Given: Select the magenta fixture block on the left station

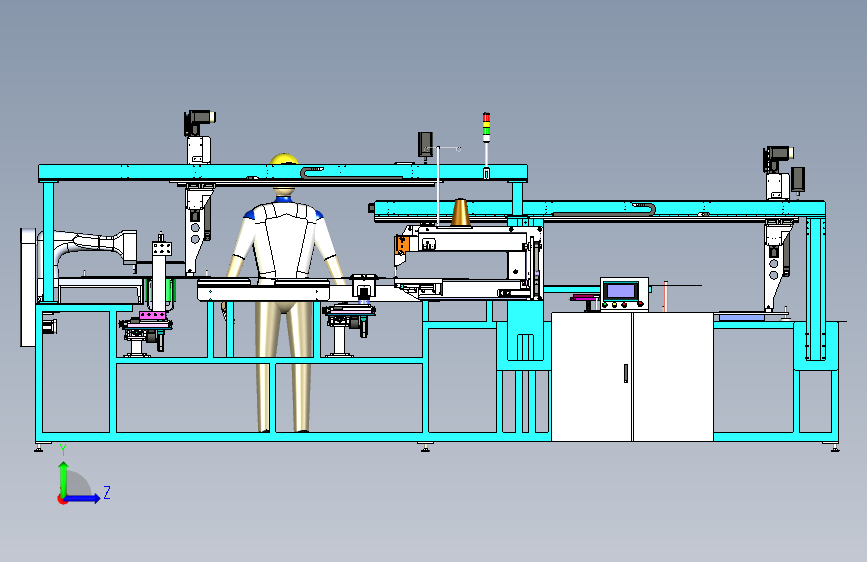Looking at the screenshot, I should [153, 316].
